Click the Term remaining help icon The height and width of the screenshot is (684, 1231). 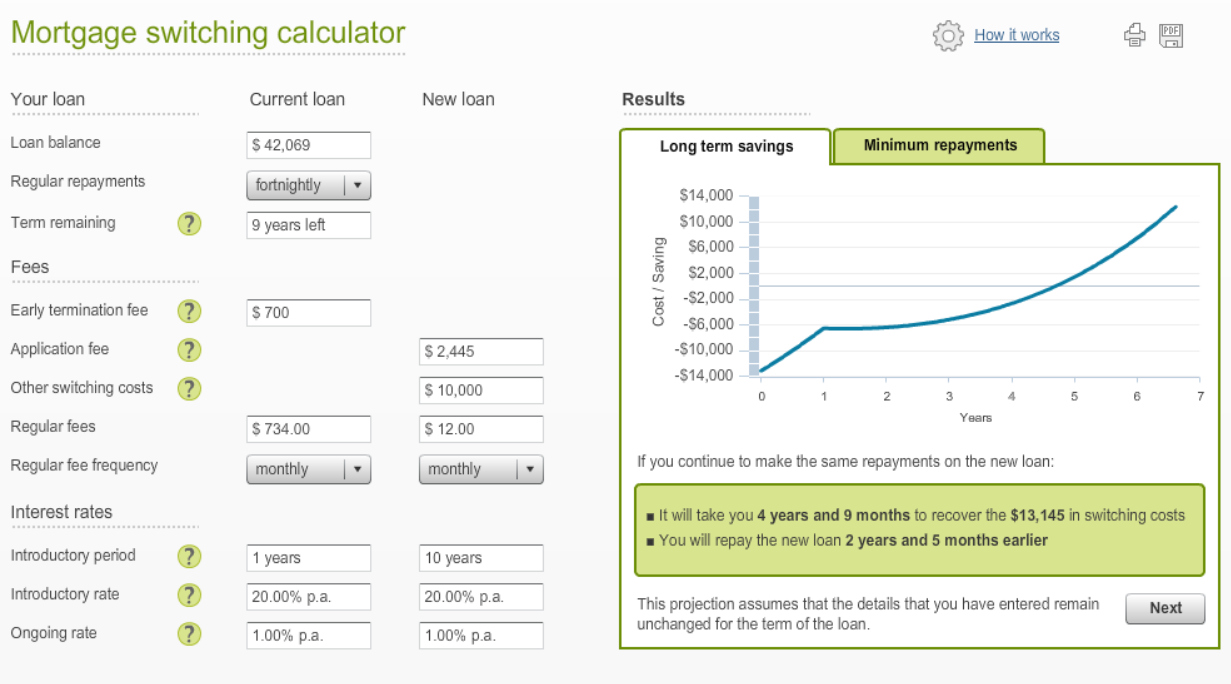189,224
